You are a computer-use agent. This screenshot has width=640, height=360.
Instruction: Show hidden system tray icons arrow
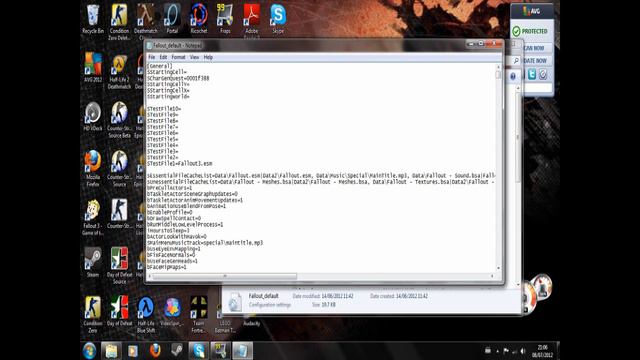point(497,351)
